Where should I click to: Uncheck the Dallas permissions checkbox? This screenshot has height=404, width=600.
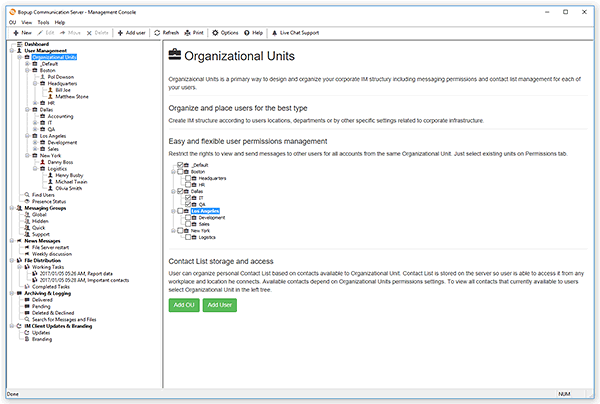tap(180, 191)
